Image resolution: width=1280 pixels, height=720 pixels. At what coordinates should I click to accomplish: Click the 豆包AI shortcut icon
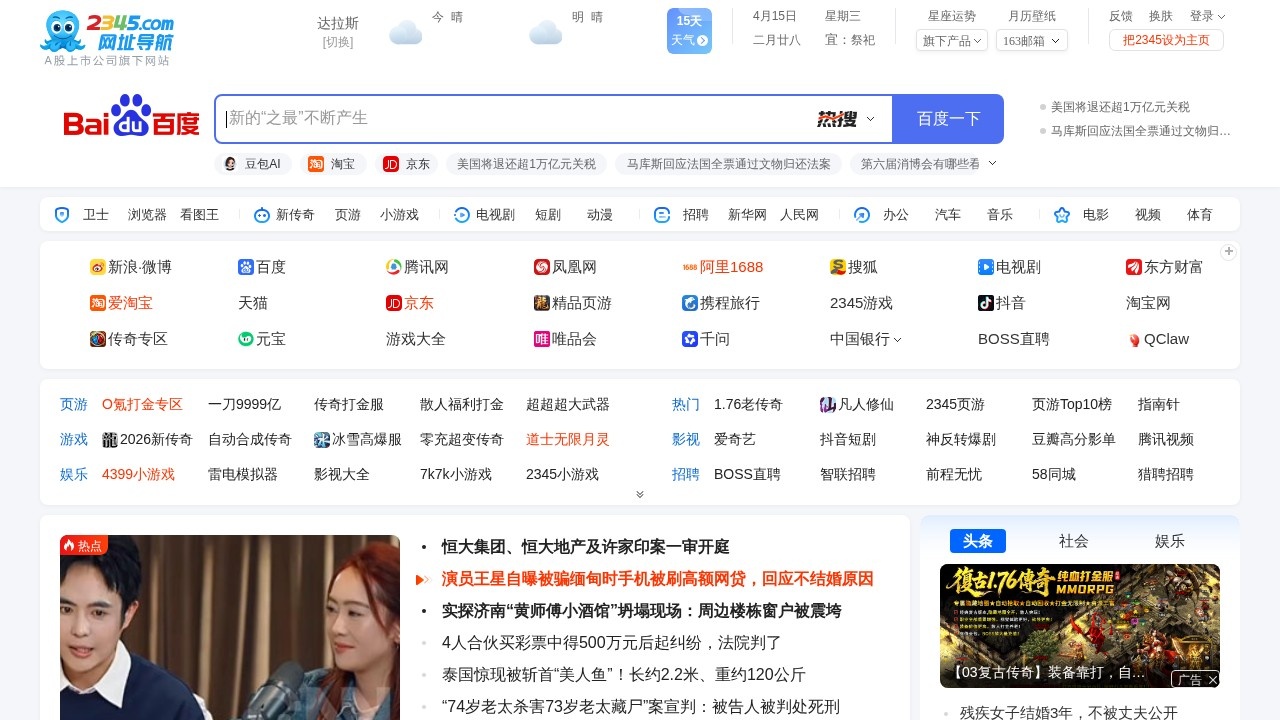pyautogui.click(x=231, y=163)
